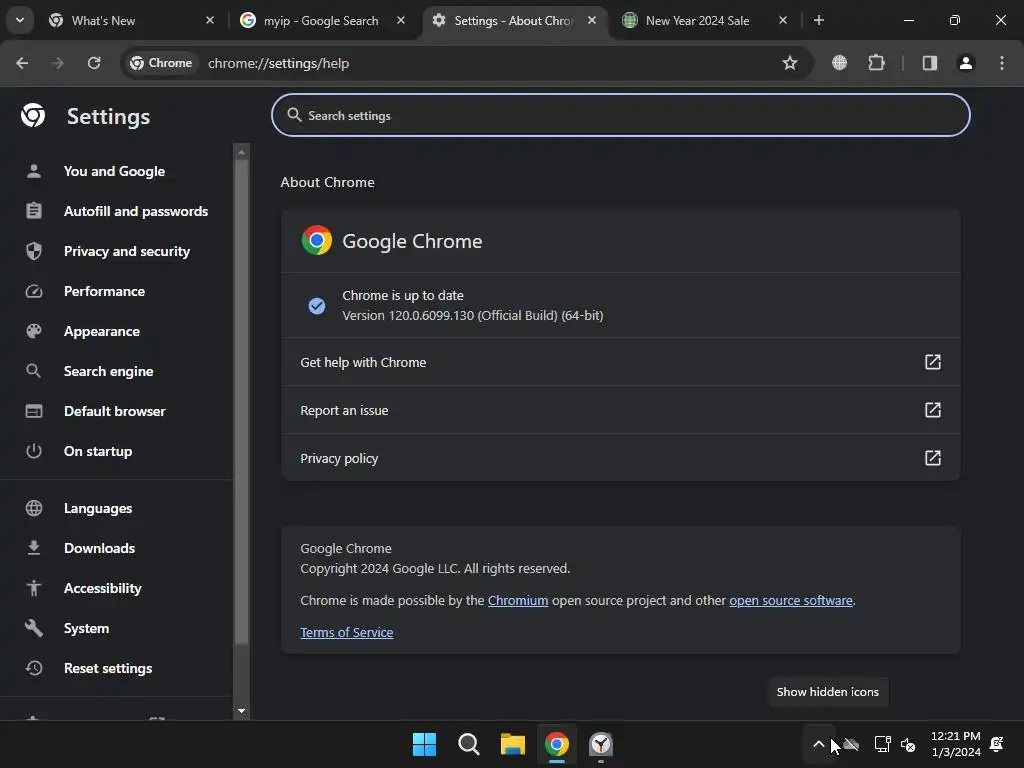Open a new tab with plus button

[818, 20]
